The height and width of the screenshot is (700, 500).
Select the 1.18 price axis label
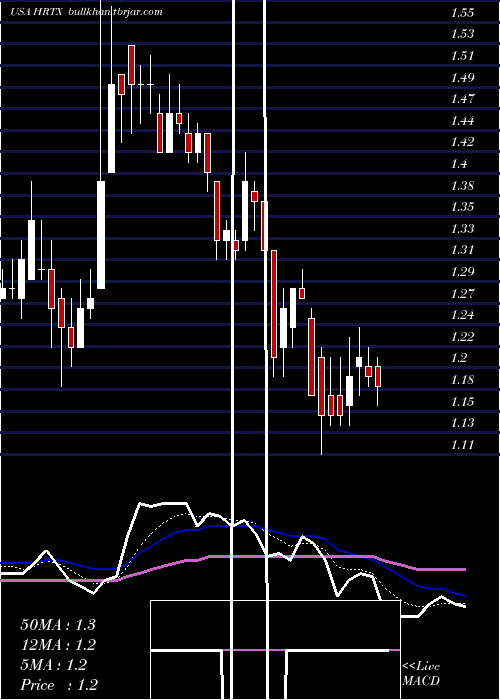pyautogui.click(x=462, y=380)
